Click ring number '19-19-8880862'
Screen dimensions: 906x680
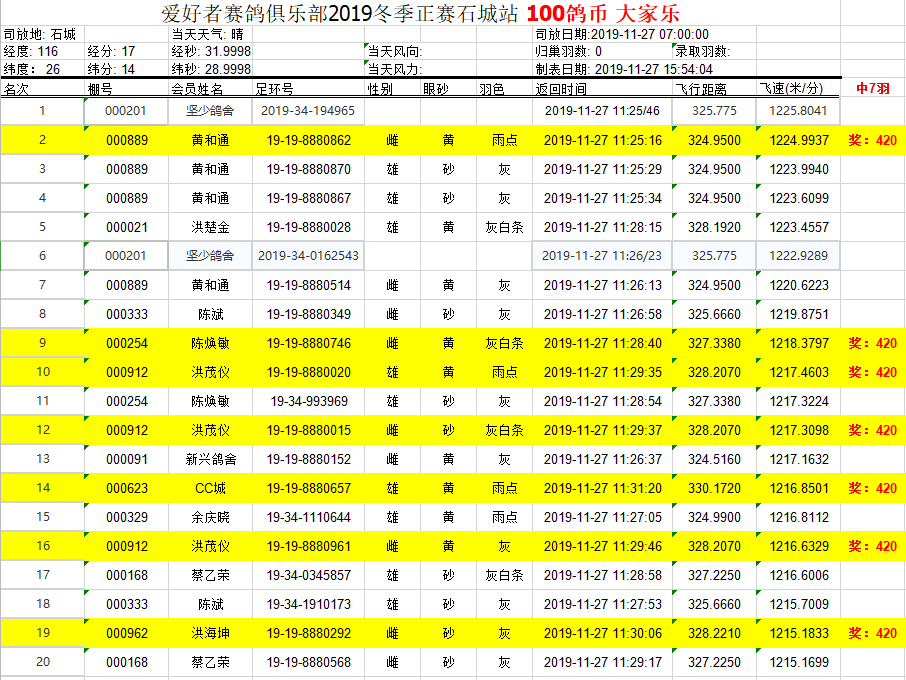tap(309, 140)
